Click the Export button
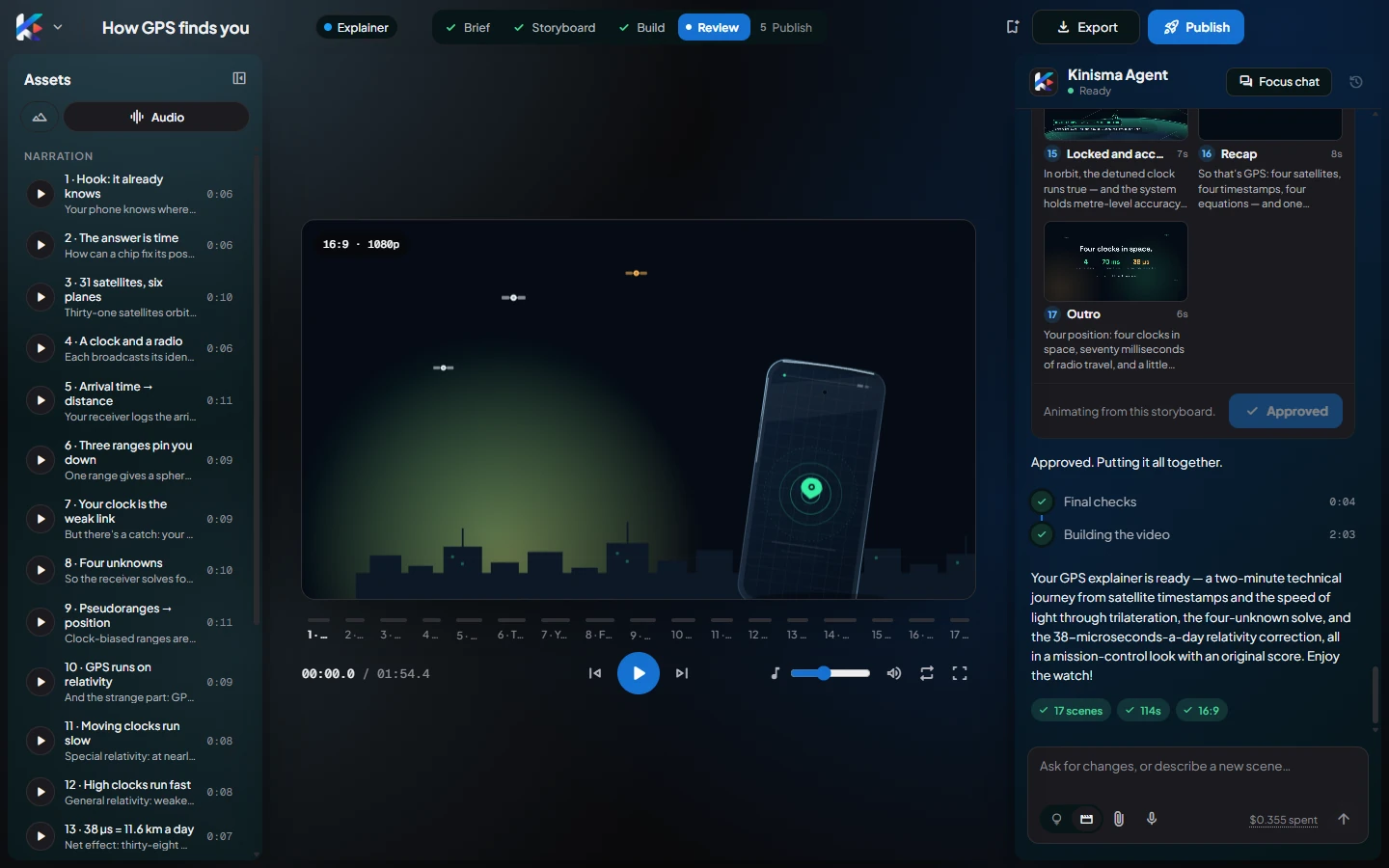1389x868 pixels. pos(1086,27)
